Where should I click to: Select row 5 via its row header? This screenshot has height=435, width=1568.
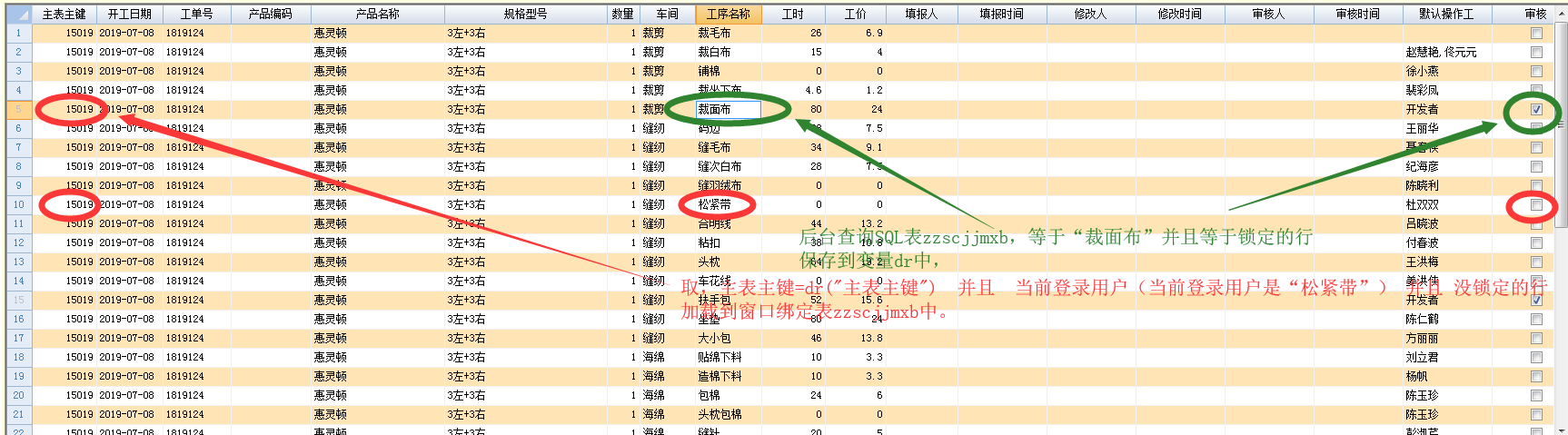pos(18,109)
